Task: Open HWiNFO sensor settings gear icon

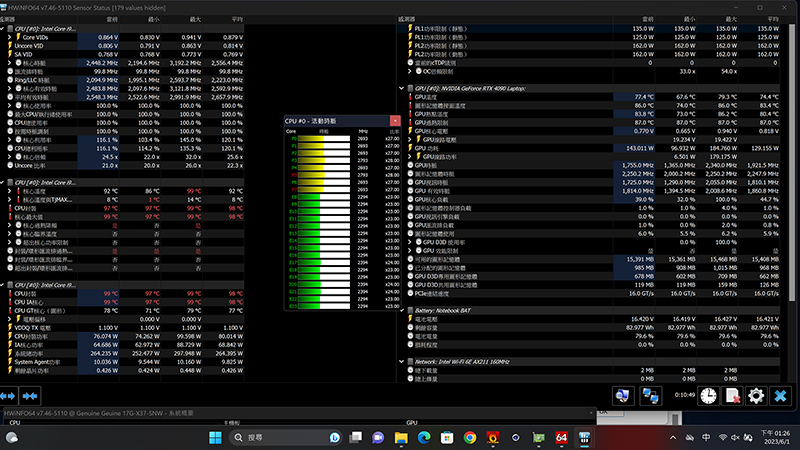Action: (758, 396)
